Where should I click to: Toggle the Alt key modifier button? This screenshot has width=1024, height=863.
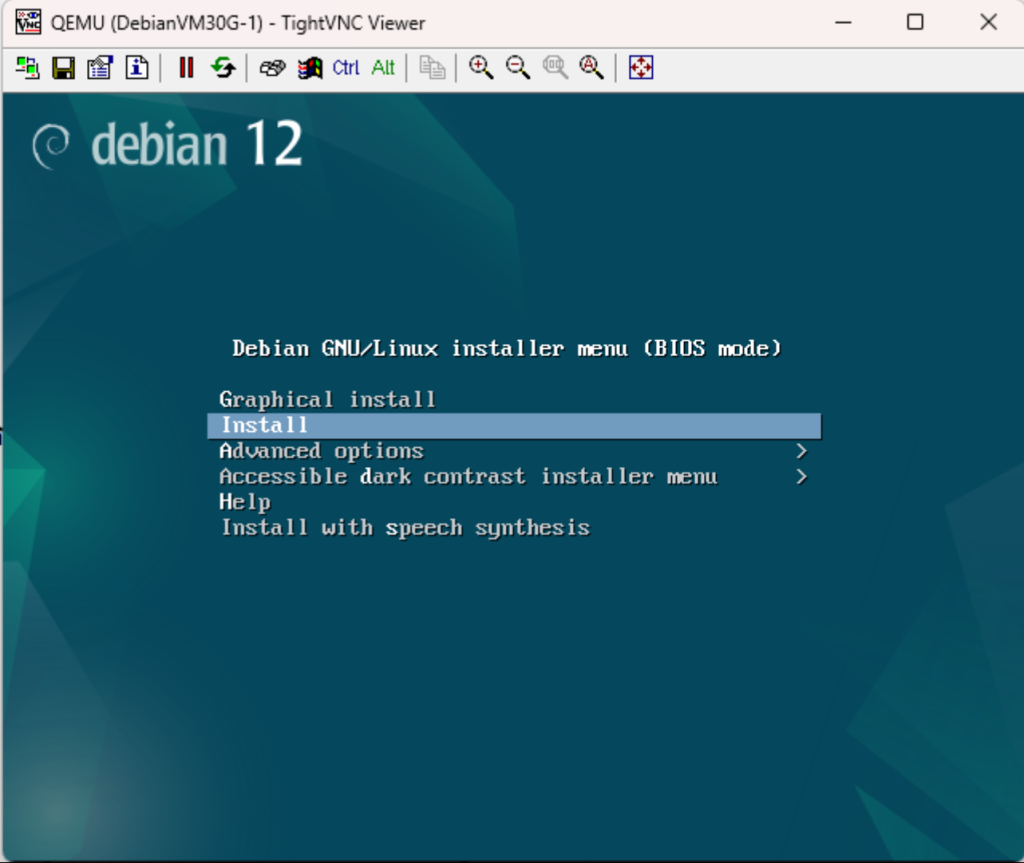tap(383, 67)
